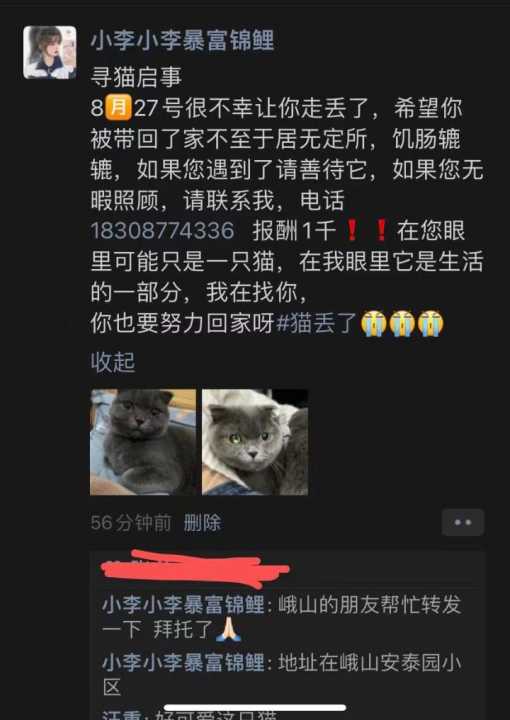Open the two-dot comment options button
The width and height of the screenshot is (510, 720).
point(463,522)
